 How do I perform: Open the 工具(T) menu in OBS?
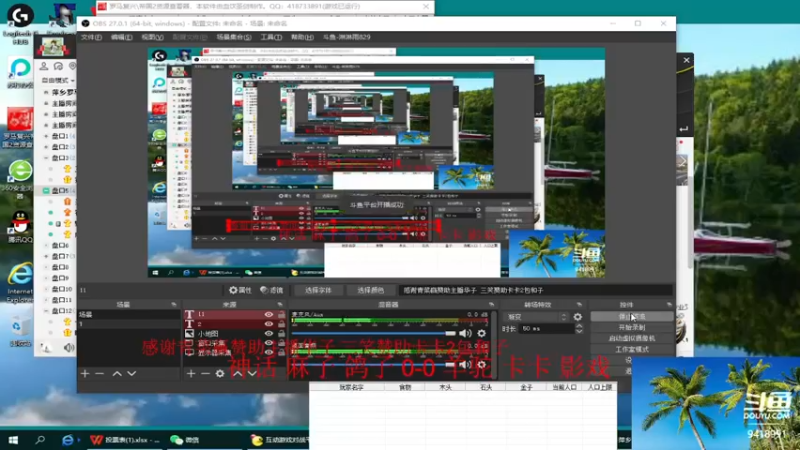[271, 37]
